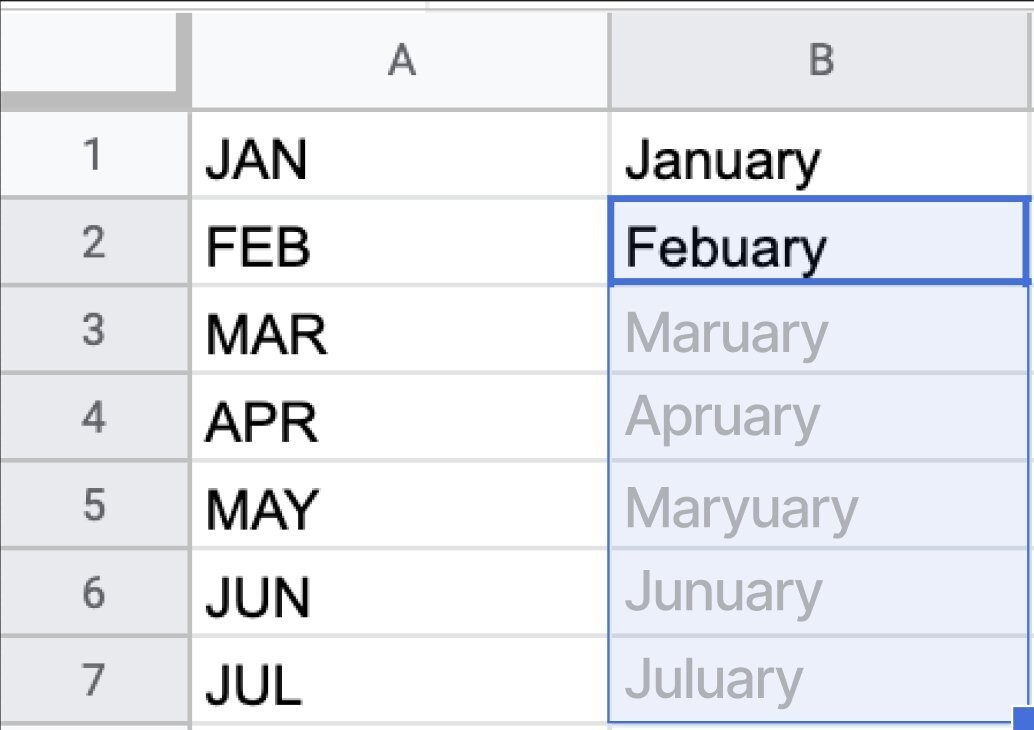Click cell containing MAR
The width and height of the screenshot is (1034, 730).
(400, 329)
